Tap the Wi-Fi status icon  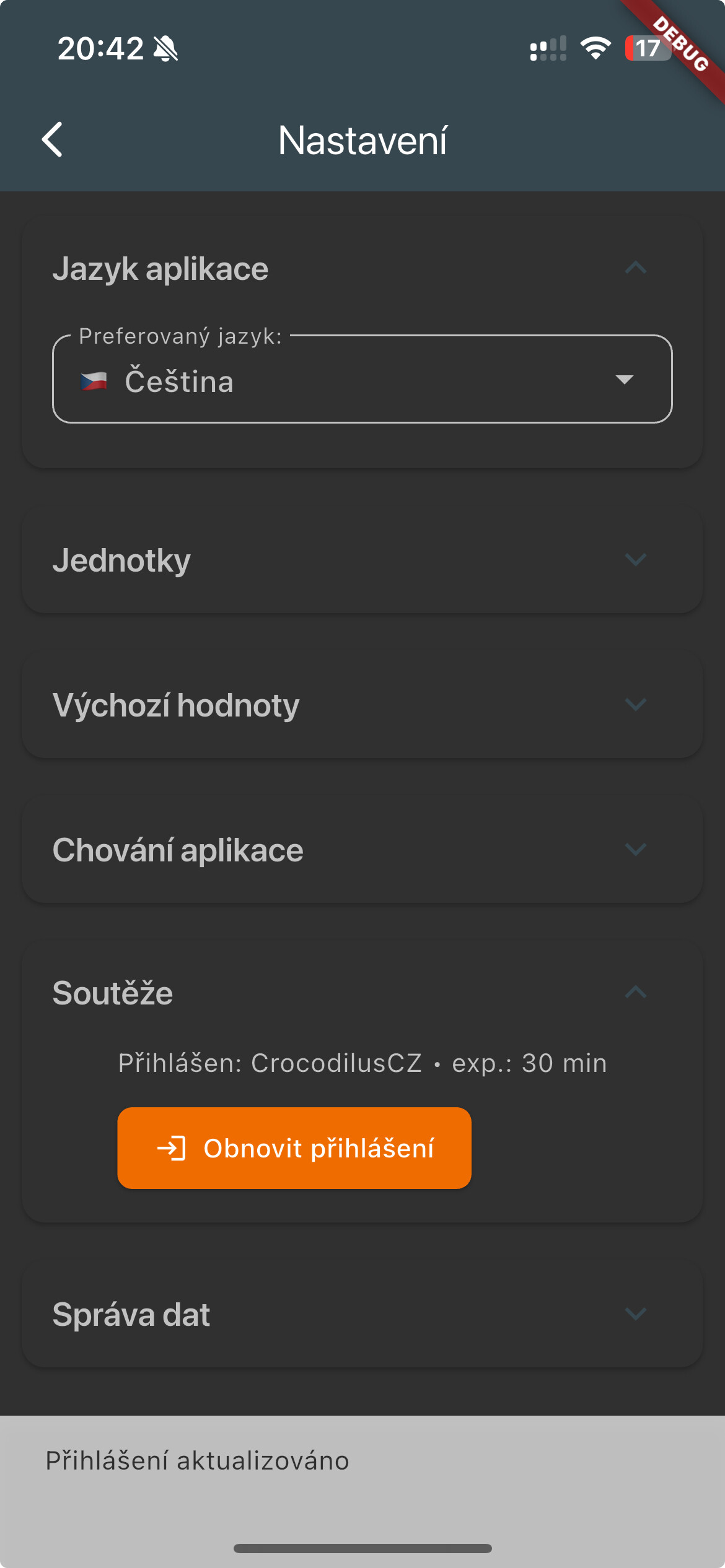point(595,48)
